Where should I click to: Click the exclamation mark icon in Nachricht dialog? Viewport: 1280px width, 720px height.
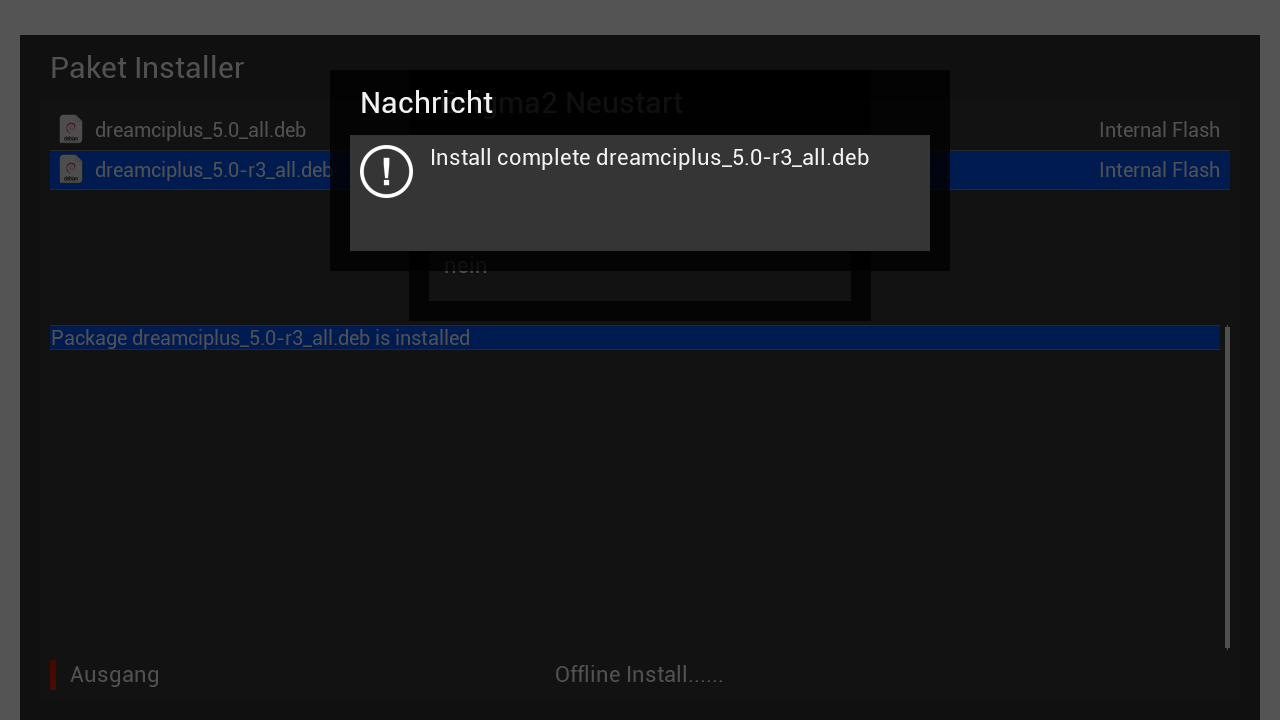pyautogui.click(x=386, y=171)
